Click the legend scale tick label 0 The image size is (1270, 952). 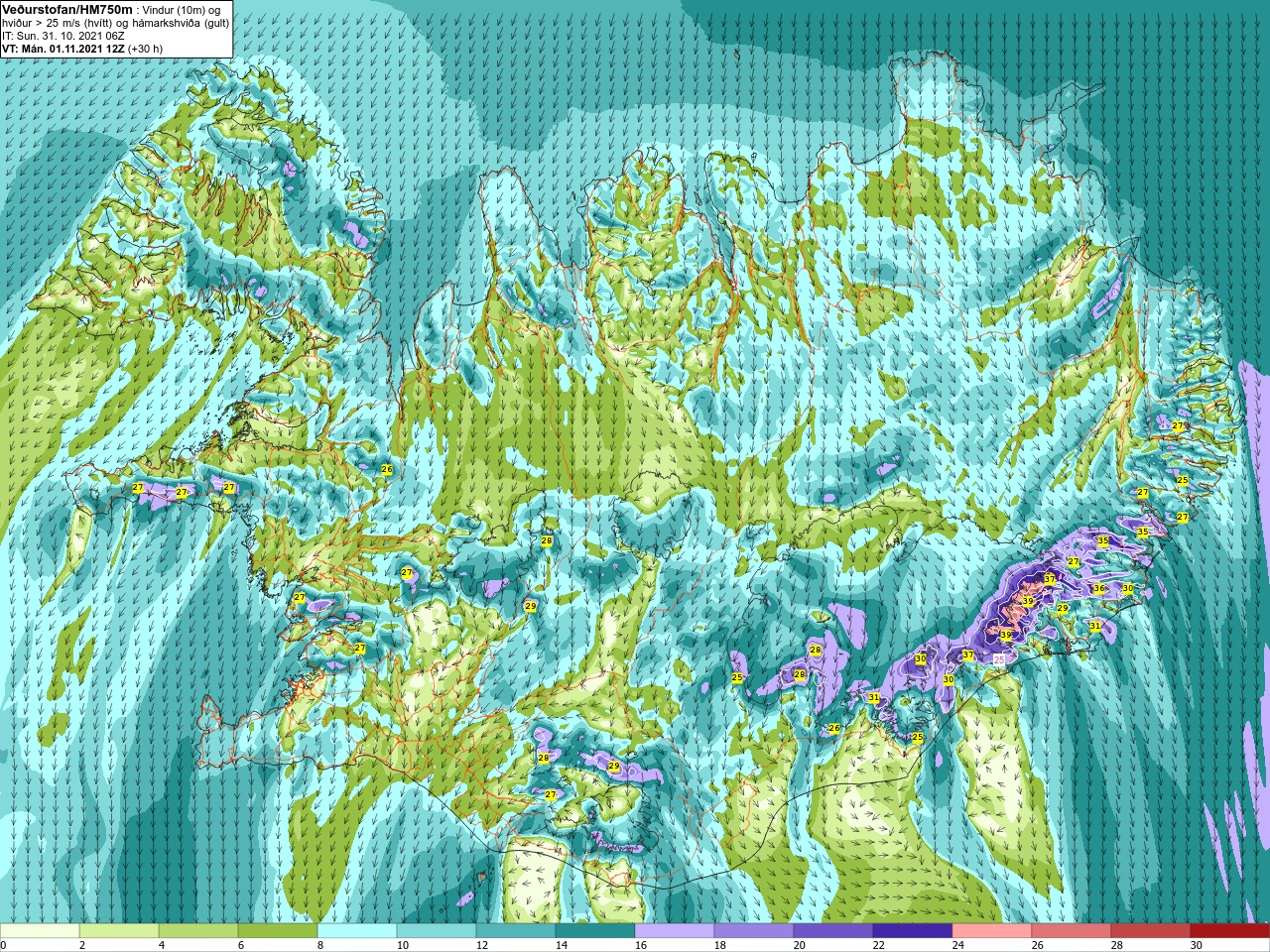point(4,945)
